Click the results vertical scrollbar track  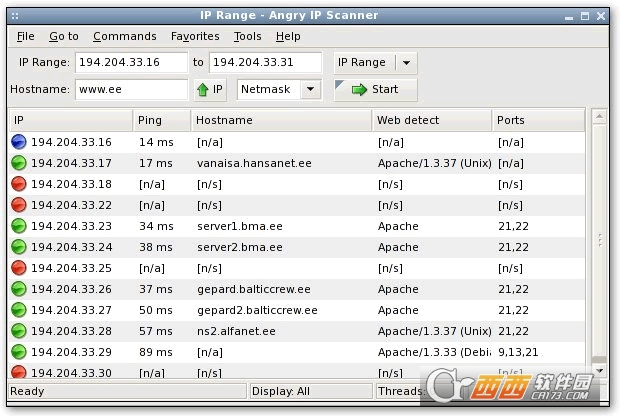[599, 240]
